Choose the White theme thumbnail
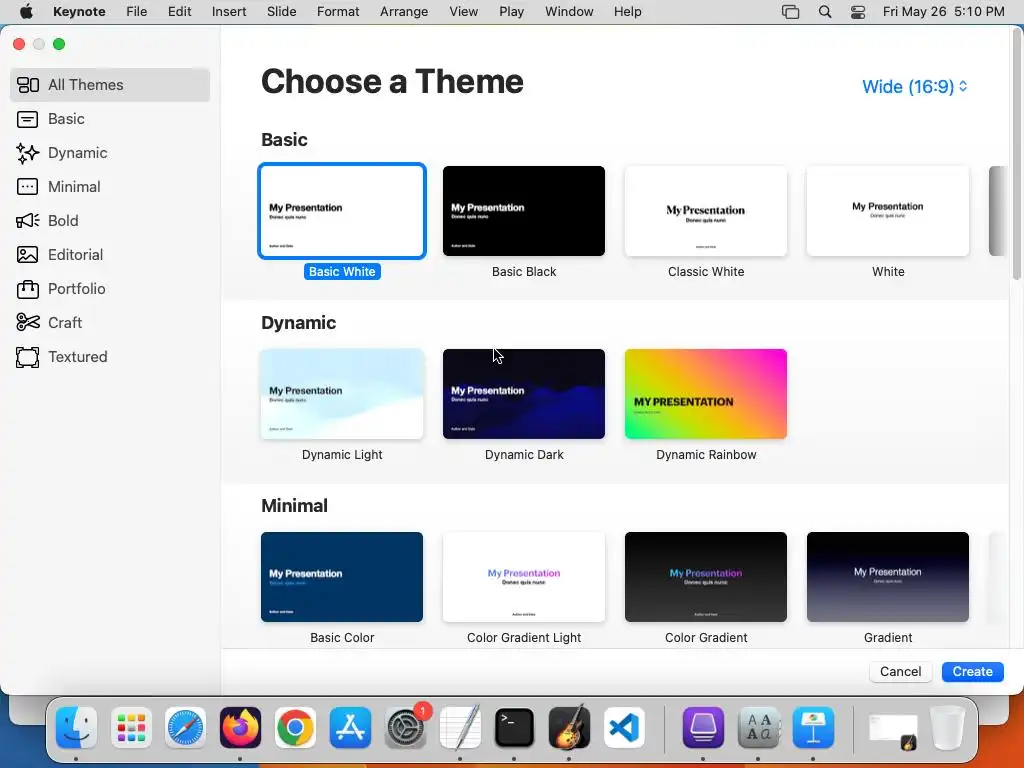The height and width of the screenshot is (768, 1024). [888, 211]
